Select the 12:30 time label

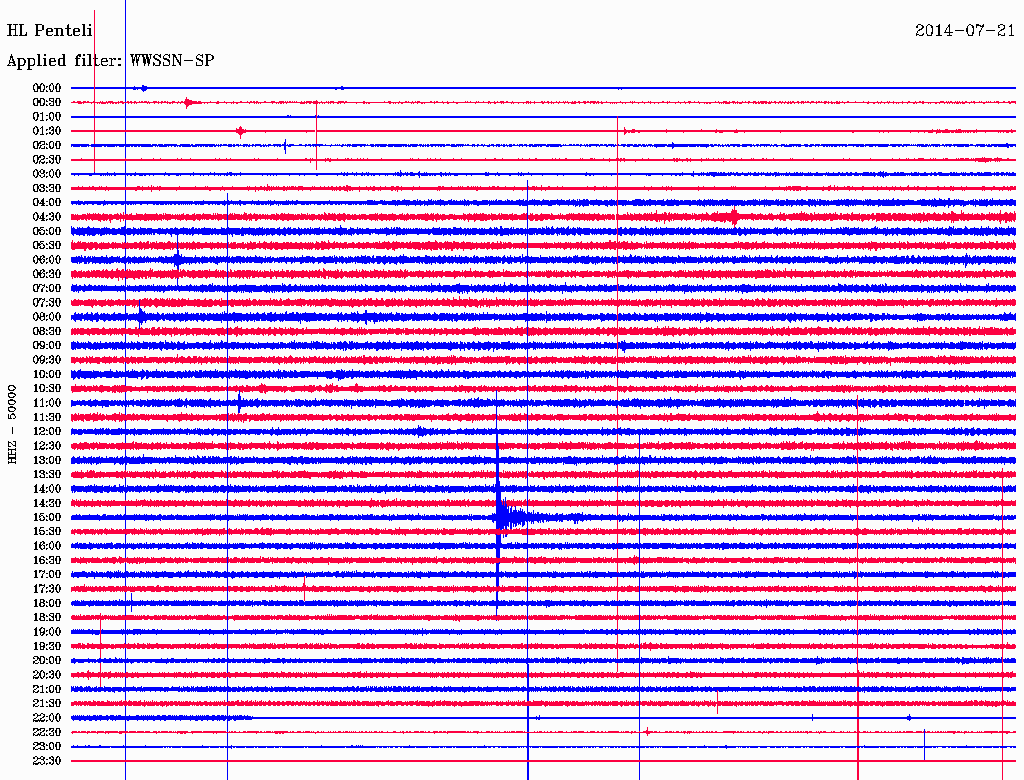(x=46, y=446)
